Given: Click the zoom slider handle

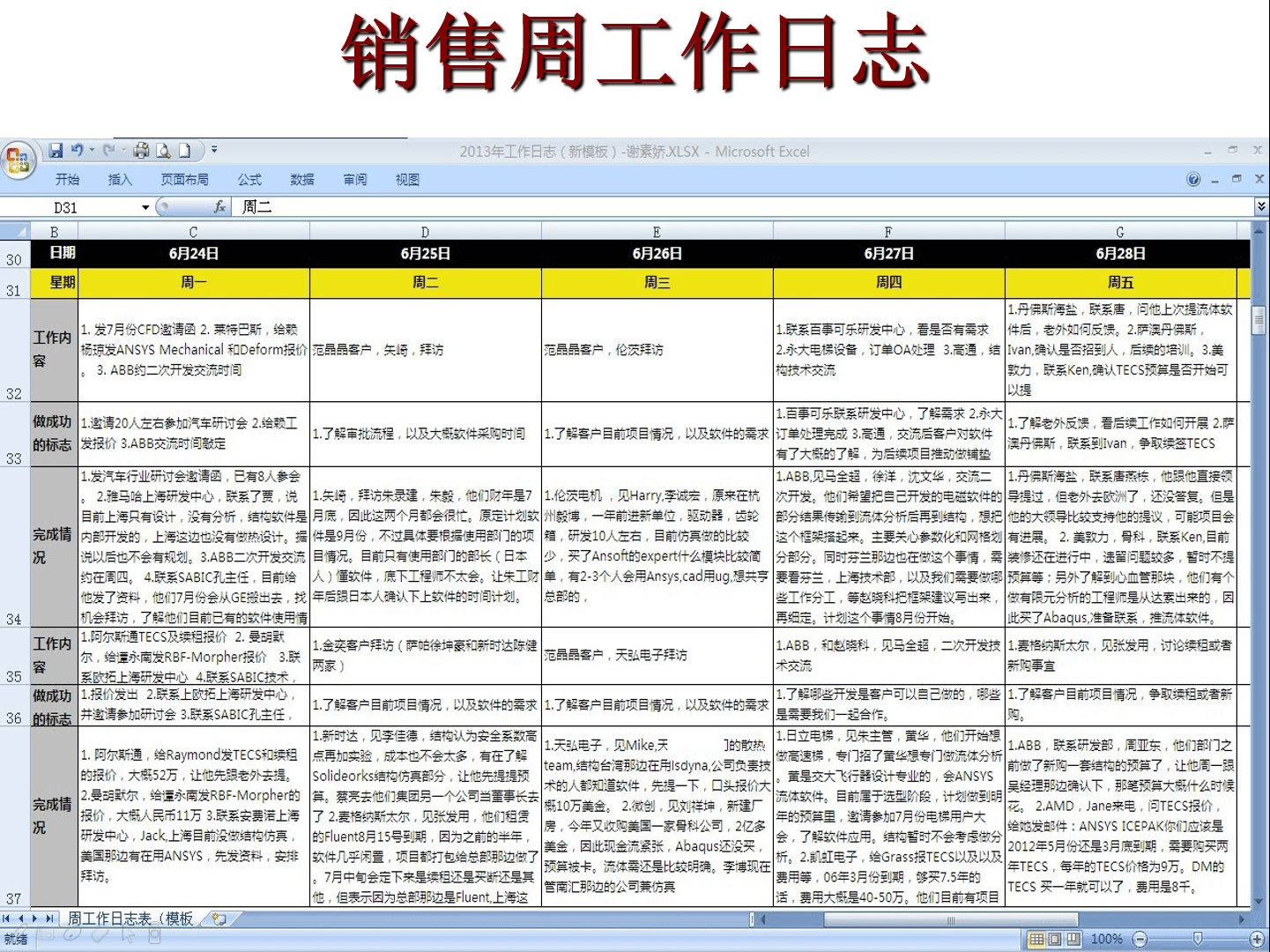Looking at the screenshot, I should 1198,940.
